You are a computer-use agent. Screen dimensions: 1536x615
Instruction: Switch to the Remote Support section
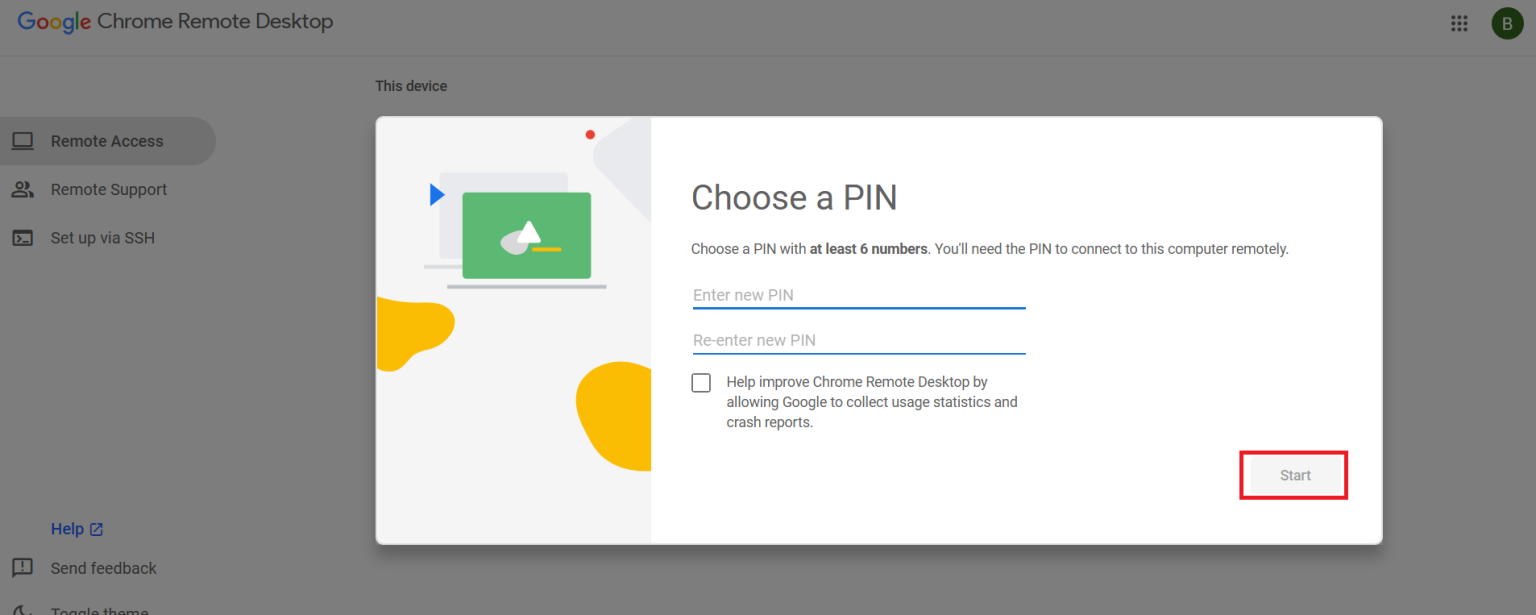108,189
